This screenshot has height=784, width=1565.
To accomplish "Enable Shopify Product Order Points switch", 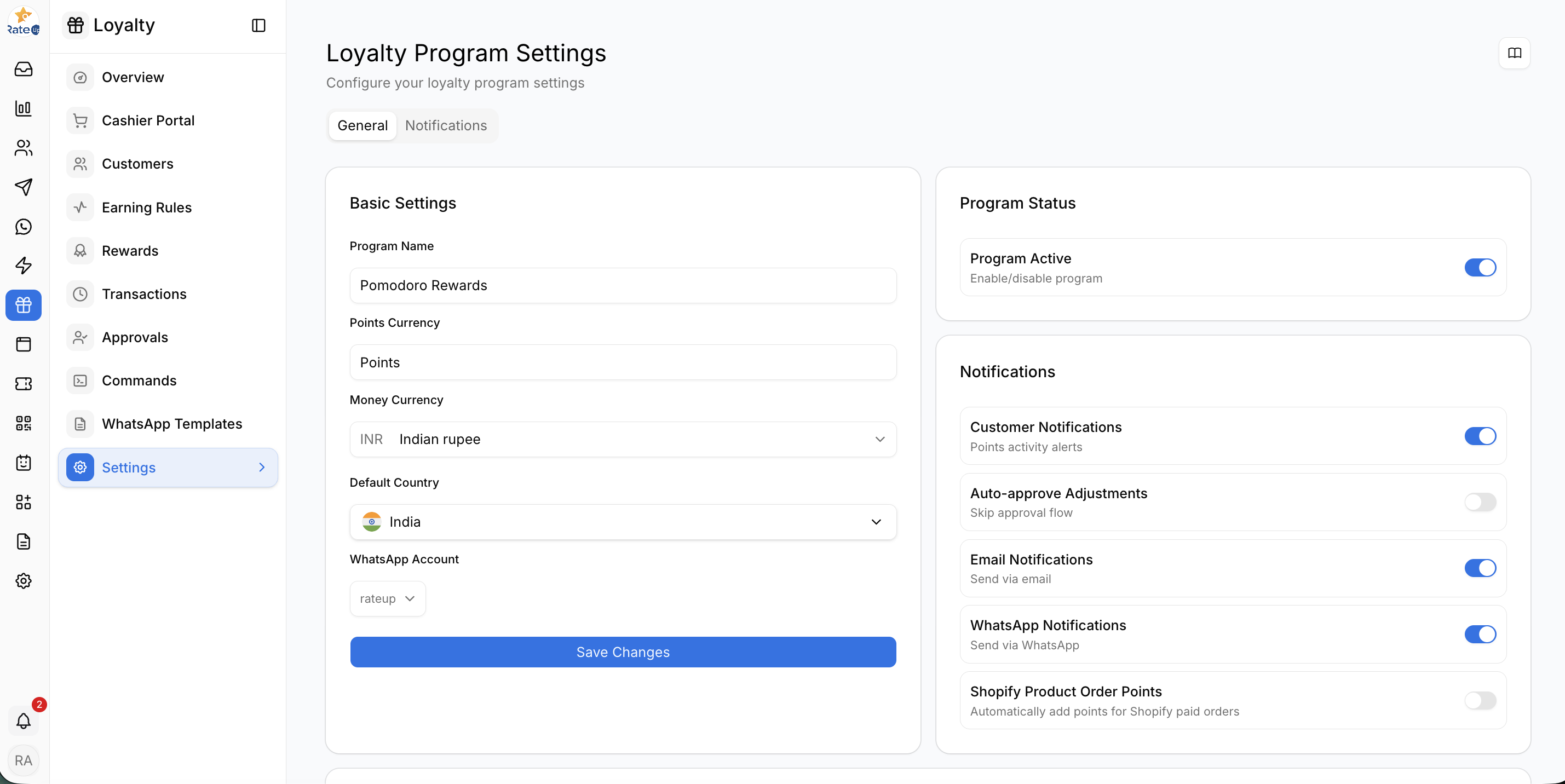I will coord(1480,701).
